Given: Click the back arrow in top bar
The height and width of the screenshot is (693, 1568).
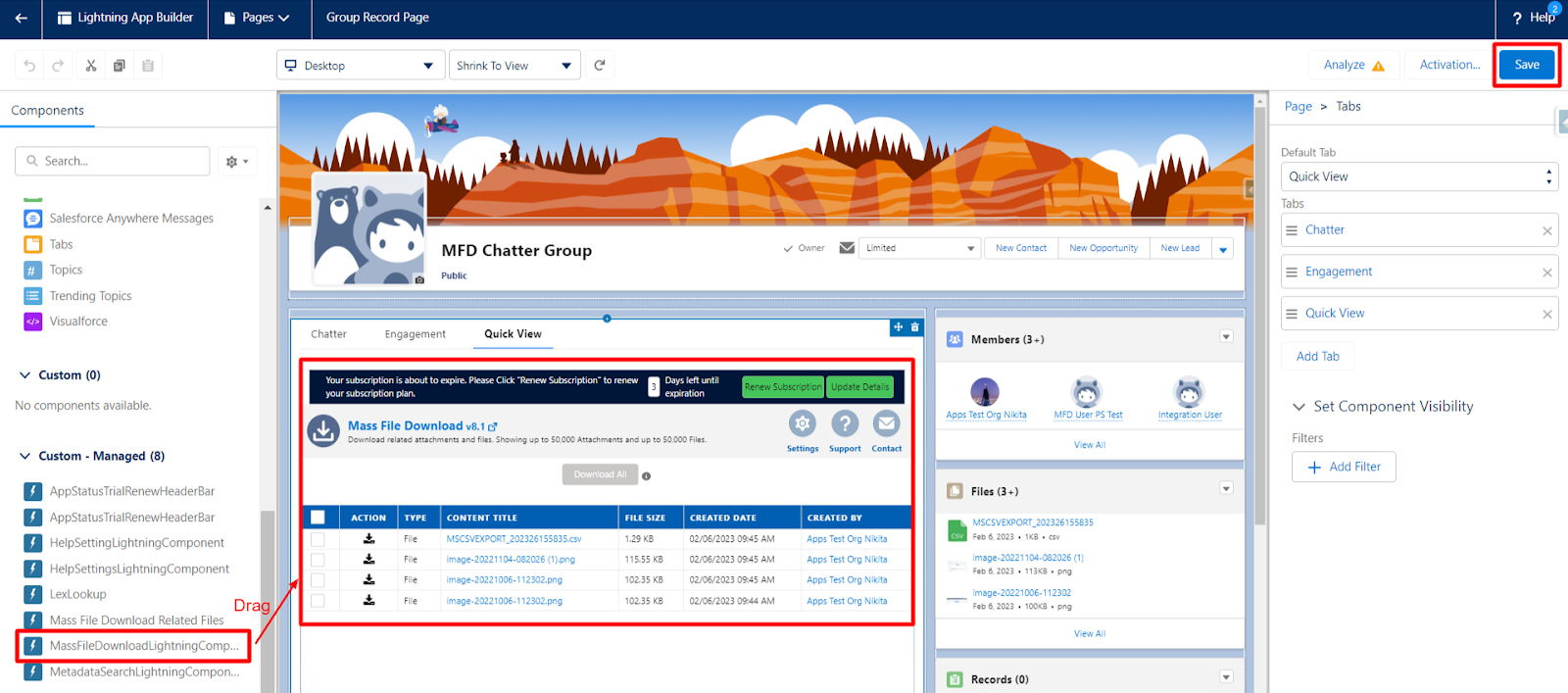Looking at the screenshot, I should tap(21, 18).
